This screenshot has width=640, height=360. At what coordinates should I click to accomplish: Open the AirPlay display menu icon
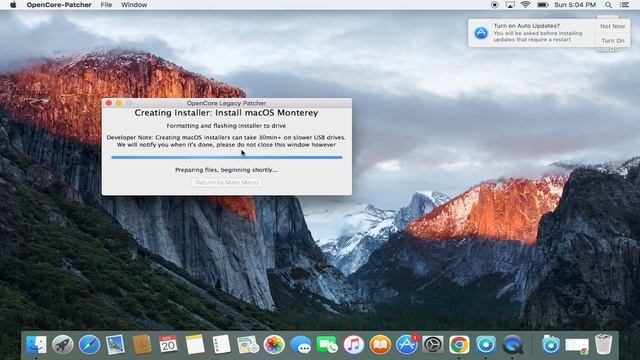(x=510, y=5)
